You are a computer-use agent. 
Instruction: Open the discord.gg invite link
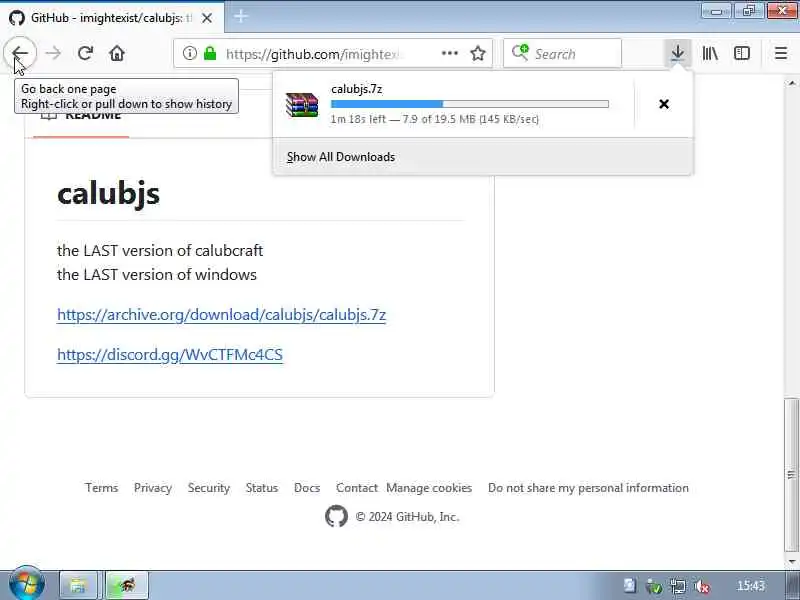(x=170, y=355)
